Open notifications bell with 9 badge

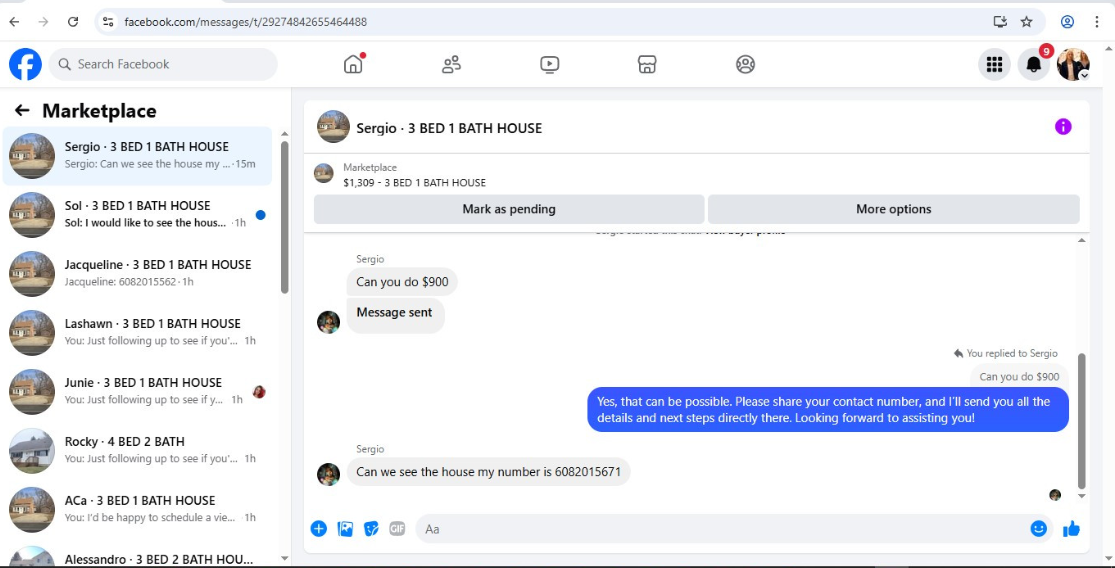1034,65
